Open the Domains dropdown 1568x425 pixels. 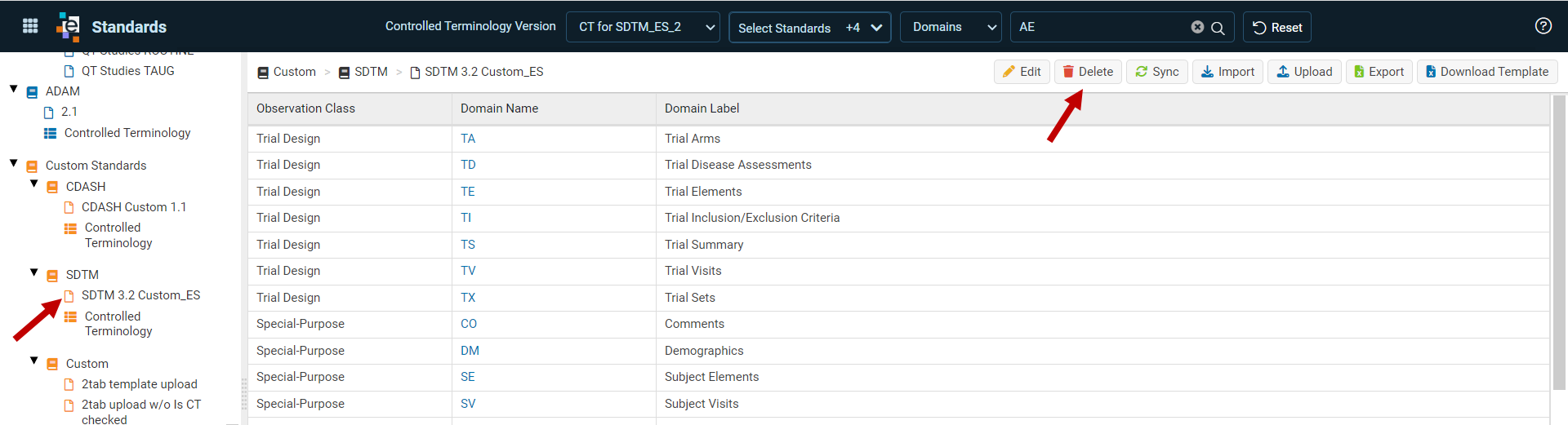point(951,27)
